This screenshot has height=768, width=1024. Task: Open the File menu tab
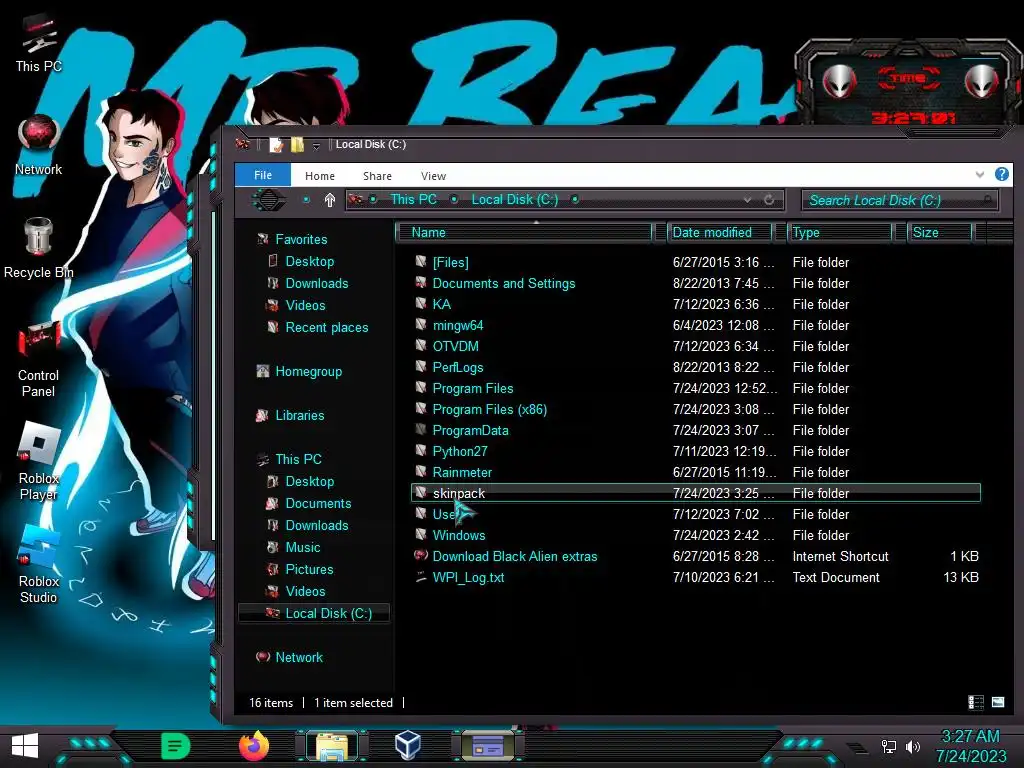pos(263,175)
